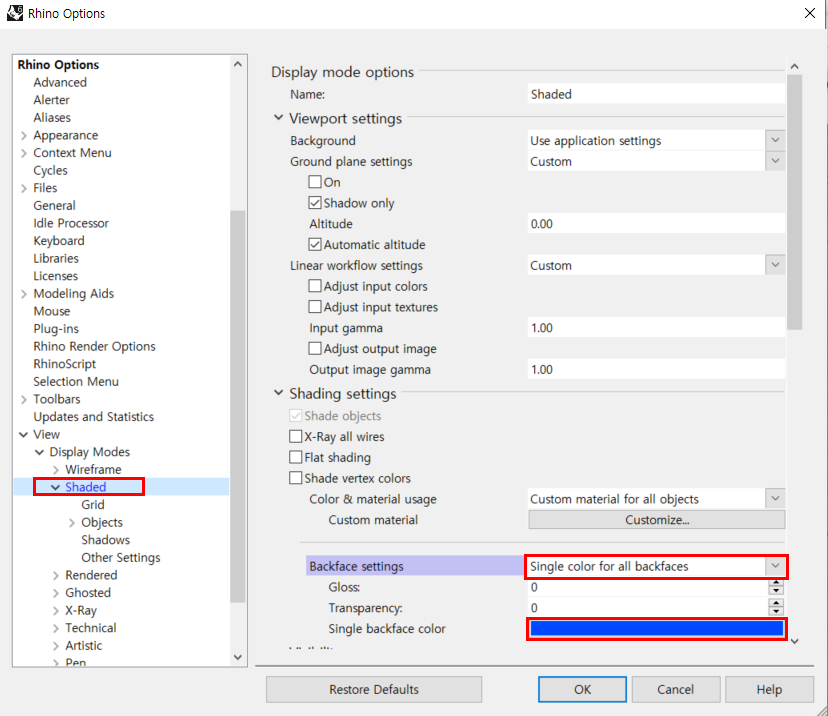This screenshot has height=716, width=828.
Task: Expand the Toolbars tree node
Action: (x=24, y=400)
